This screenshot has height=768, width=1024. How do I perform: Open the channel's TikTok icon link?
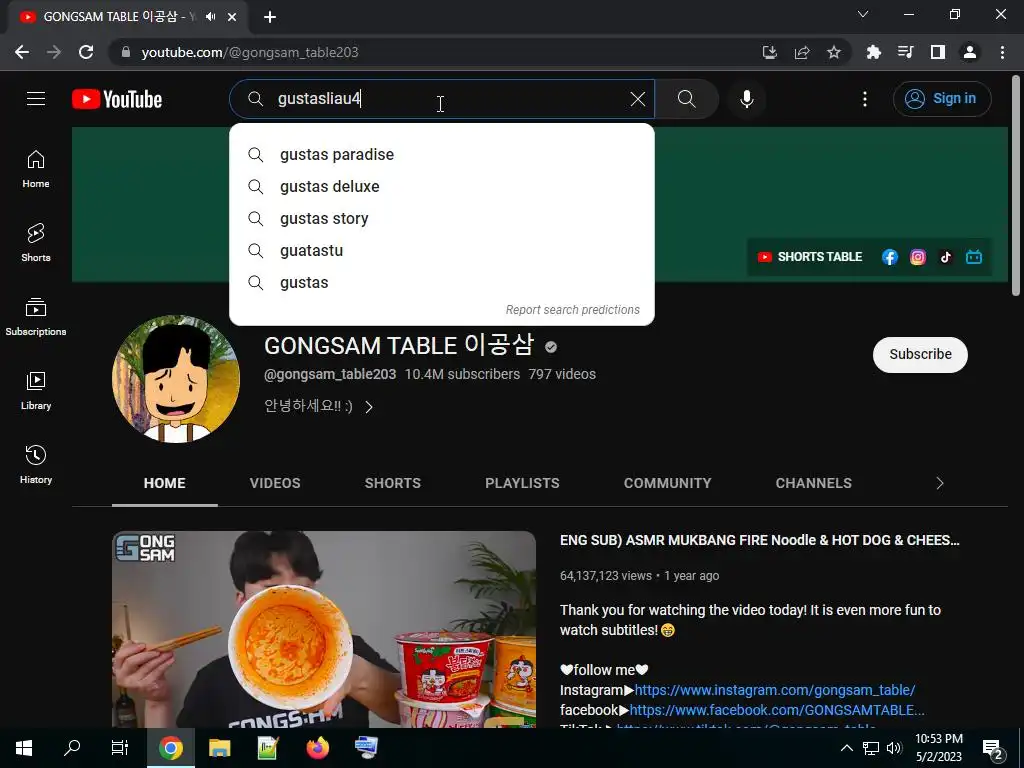(x=946, y=257)
